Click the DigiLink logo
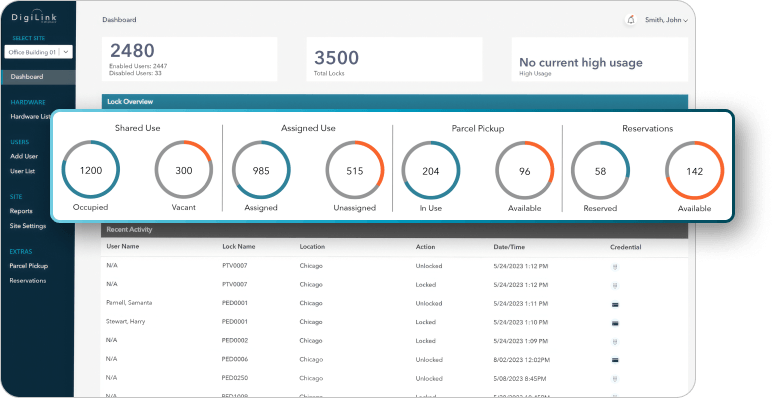773x398 pixels. (x=34, y=18)
